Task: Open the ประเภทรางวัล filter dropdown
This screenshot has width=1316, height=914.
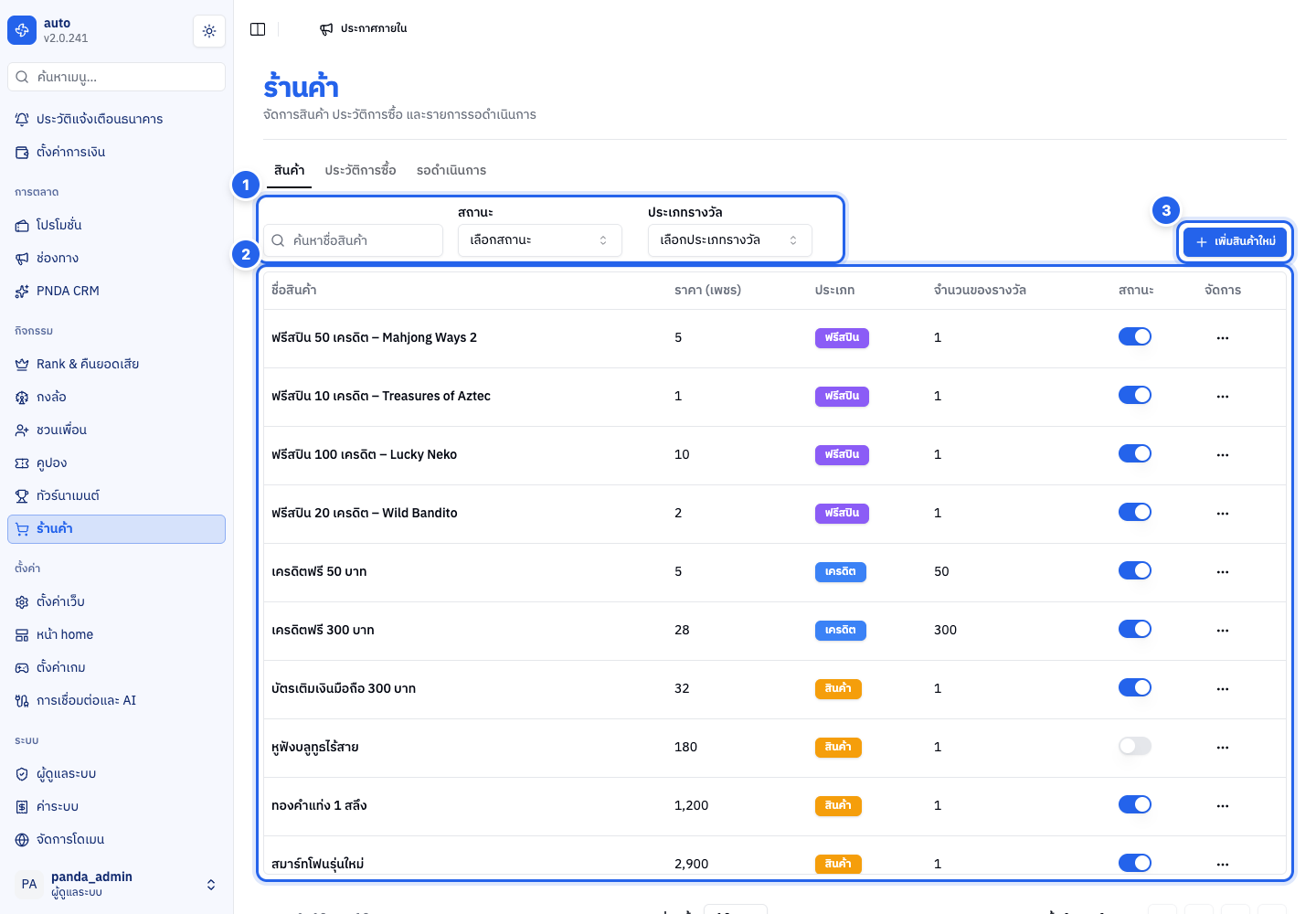Action: [729, 240]
